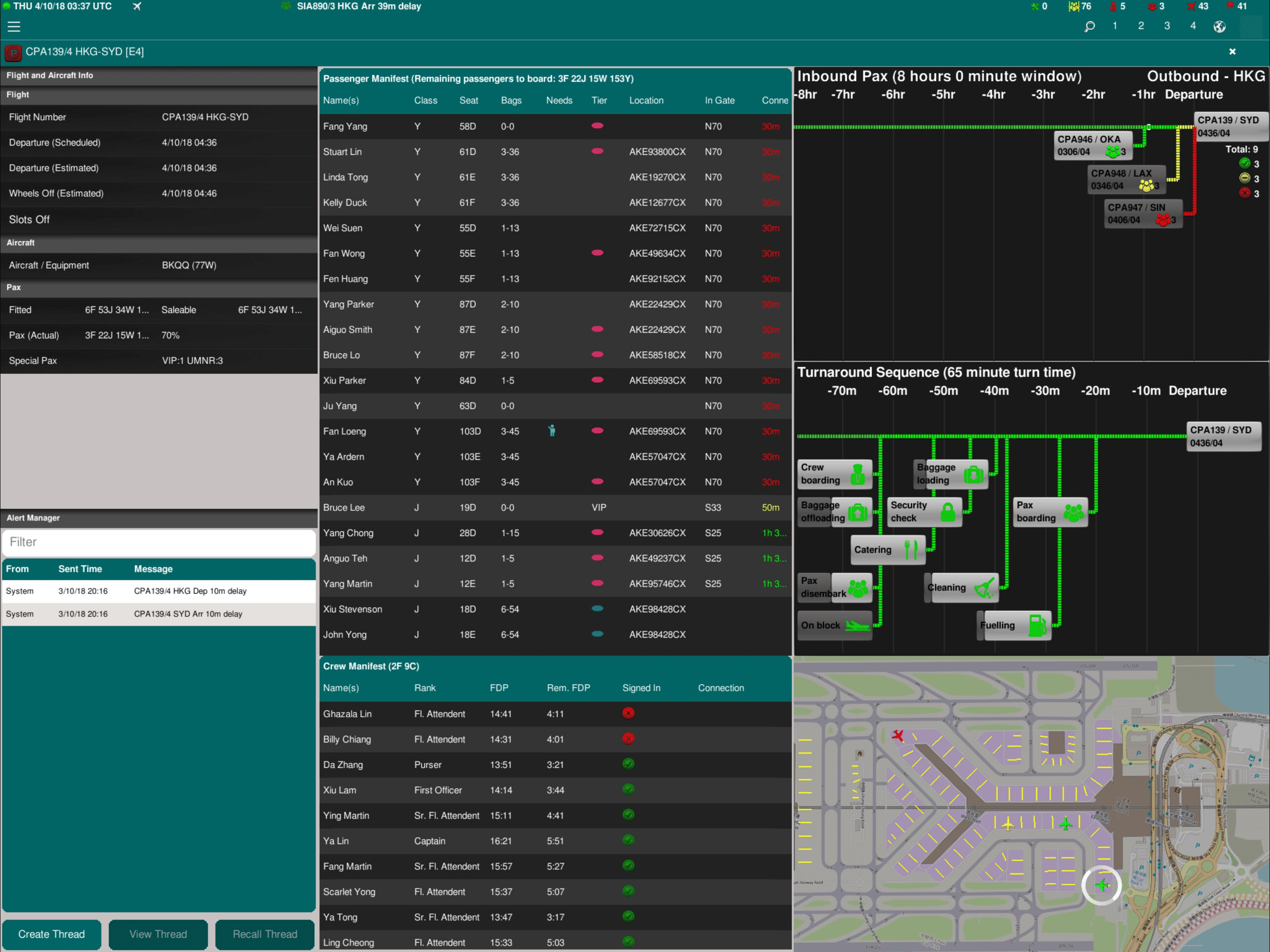Click Billy Chiang's signed-in status indicator

pyautogui.click(x=628, y=738)
